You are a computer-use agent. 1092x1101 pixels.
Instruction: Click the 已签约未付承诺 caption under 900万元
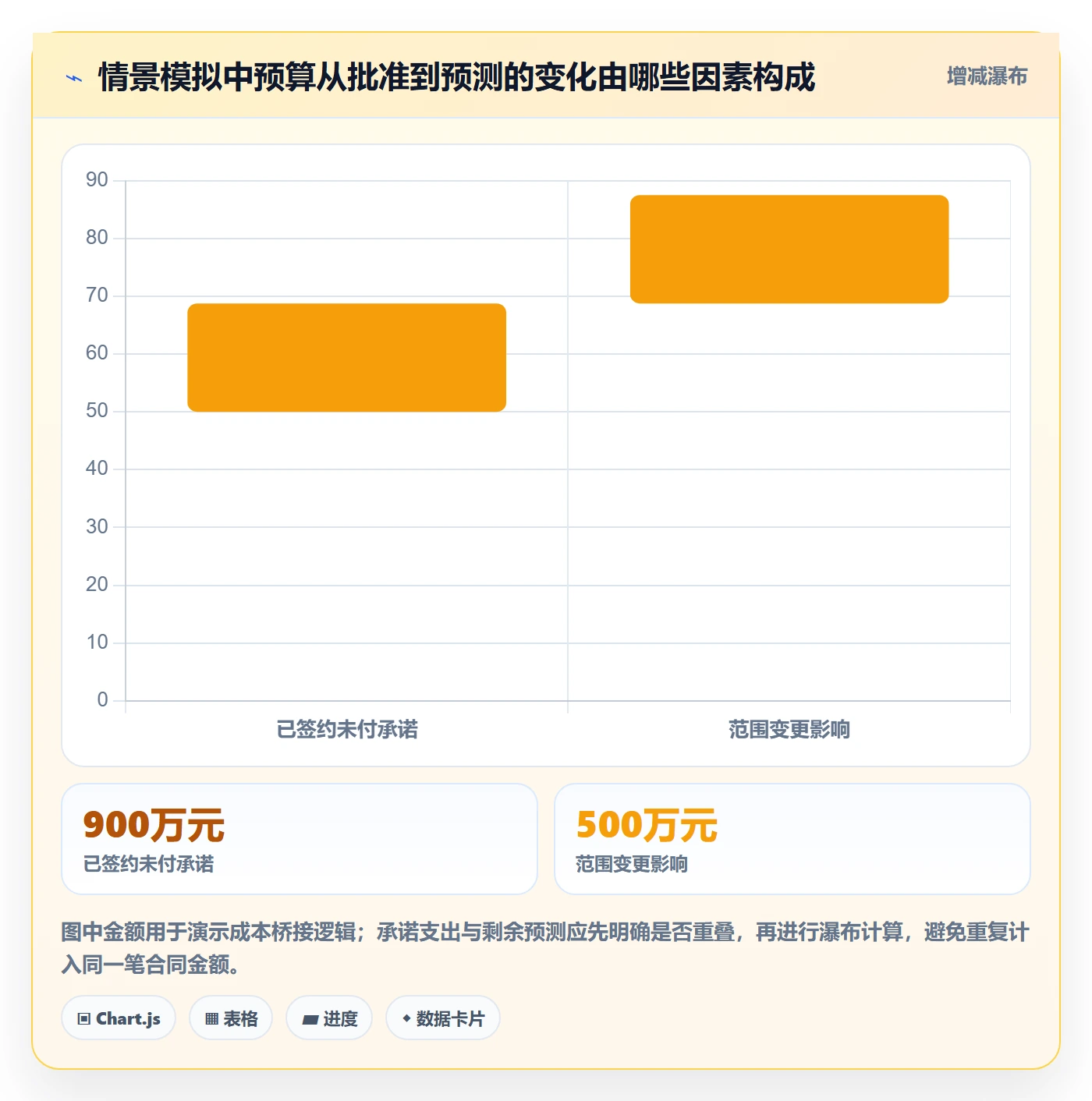point(148,864)
